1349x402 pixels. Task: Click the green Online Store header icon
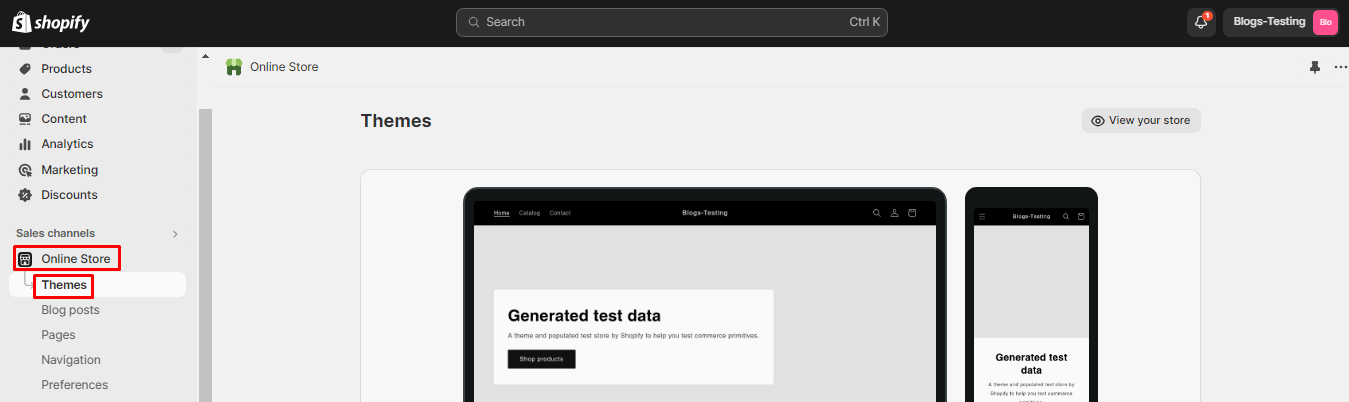[x=234, y=67]
